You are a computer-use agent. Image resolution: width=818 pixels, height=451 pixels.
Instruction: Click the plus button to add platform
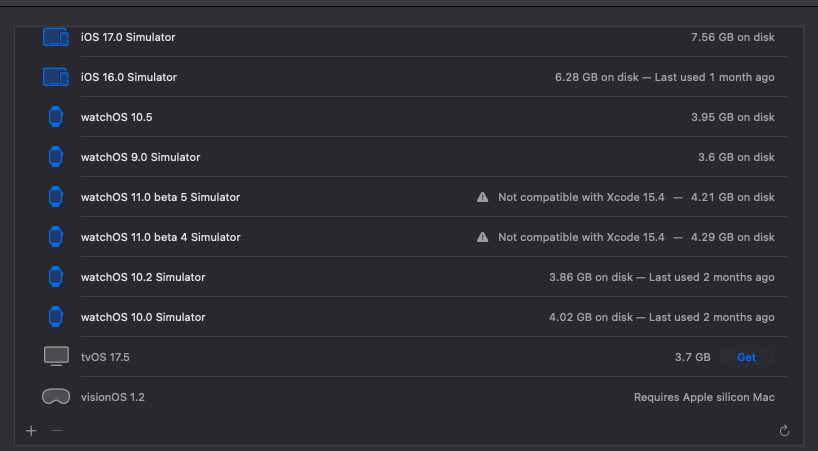[31, 430]
